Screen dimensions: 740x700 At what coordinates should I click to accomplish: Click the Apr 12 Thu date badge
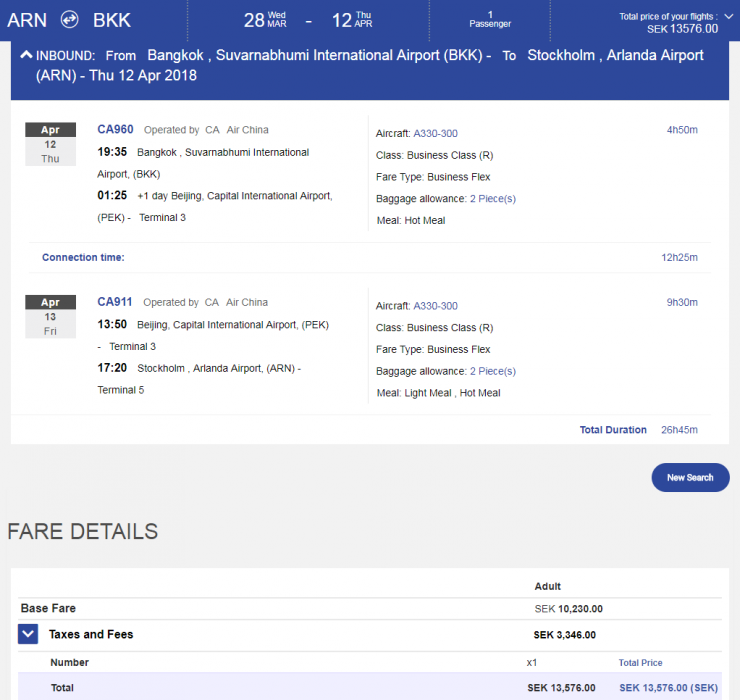pos(50,144)
